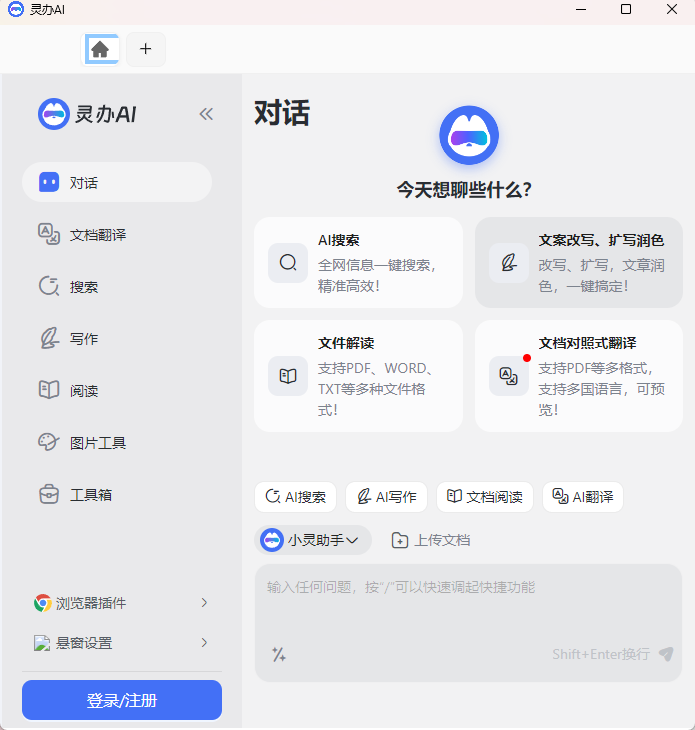
Task: Open 搜索 in the sidebar
Action: tap(117, 286)
